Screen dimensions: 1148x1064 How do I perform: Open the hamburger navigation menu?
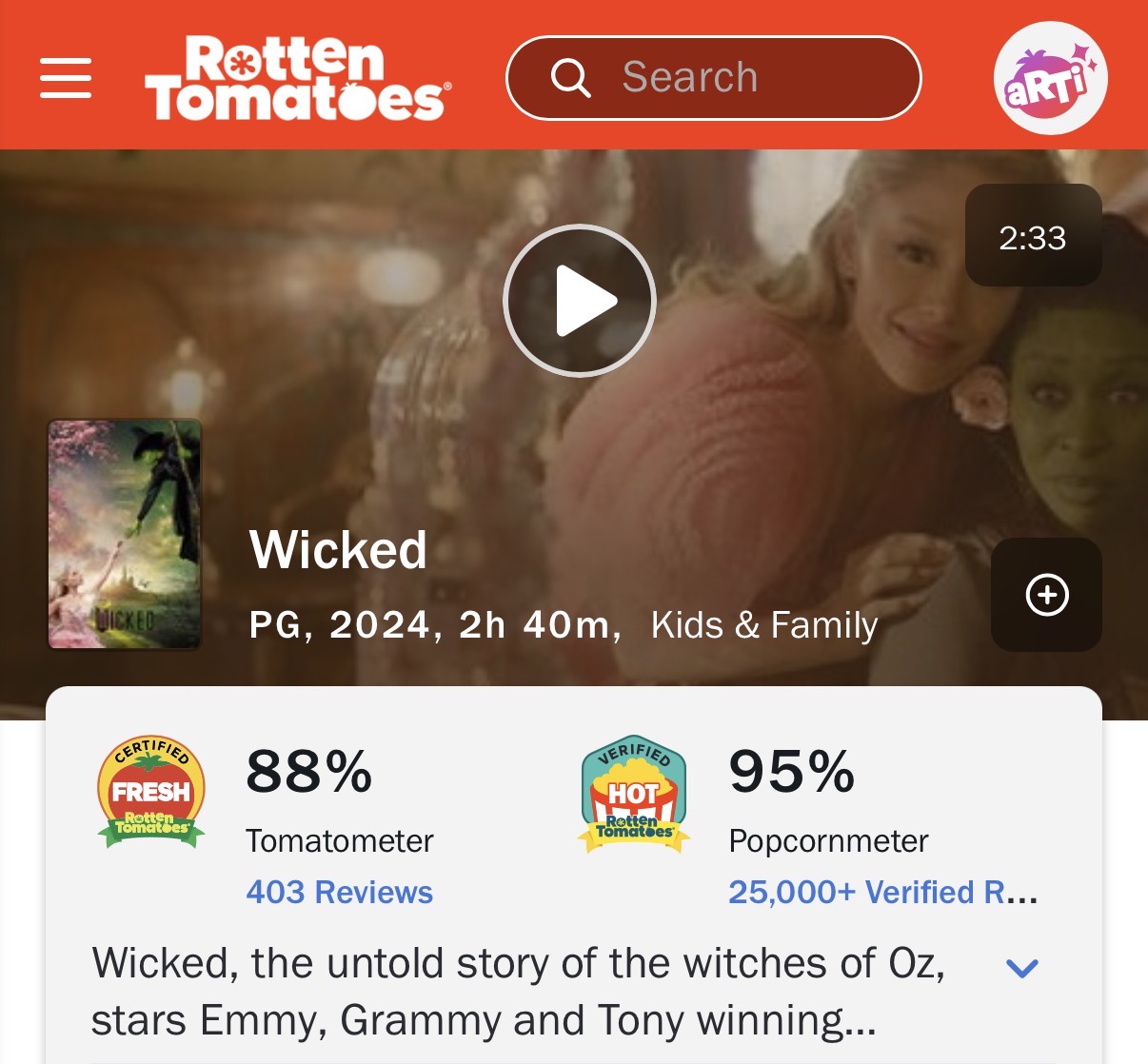point(66,78)
